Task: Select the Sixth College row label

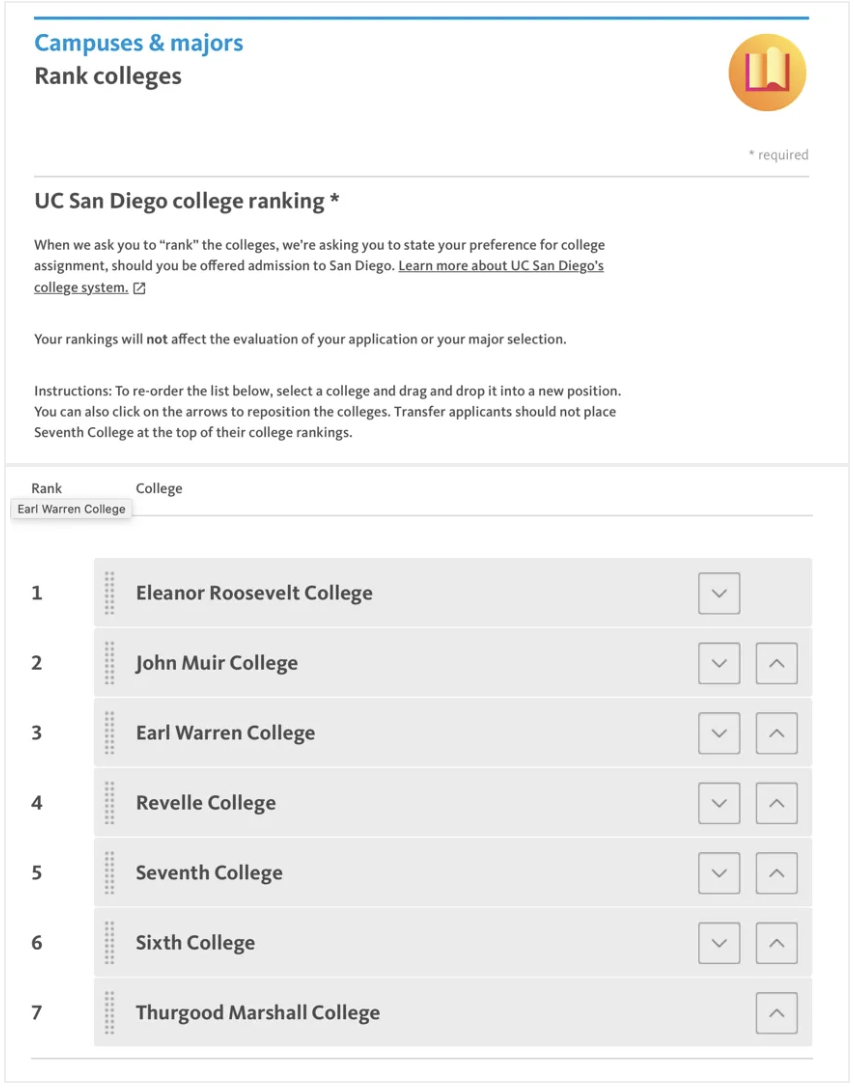Action: 195,943
